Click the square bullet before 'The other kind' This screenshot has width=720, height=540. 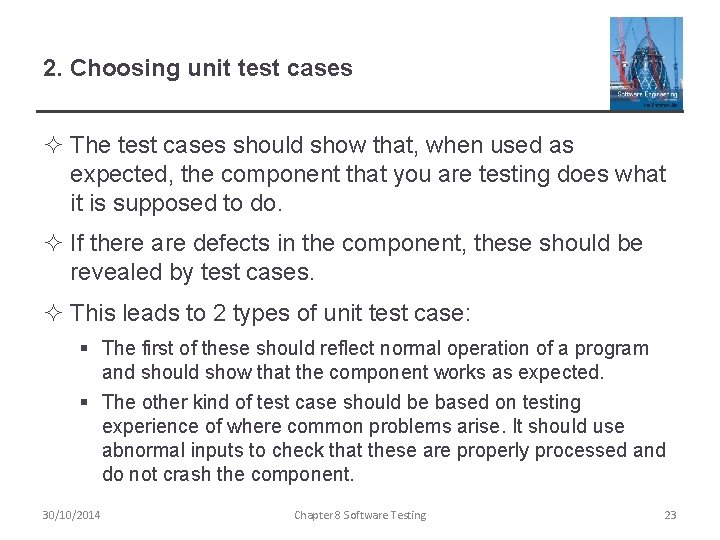[84, 402]
